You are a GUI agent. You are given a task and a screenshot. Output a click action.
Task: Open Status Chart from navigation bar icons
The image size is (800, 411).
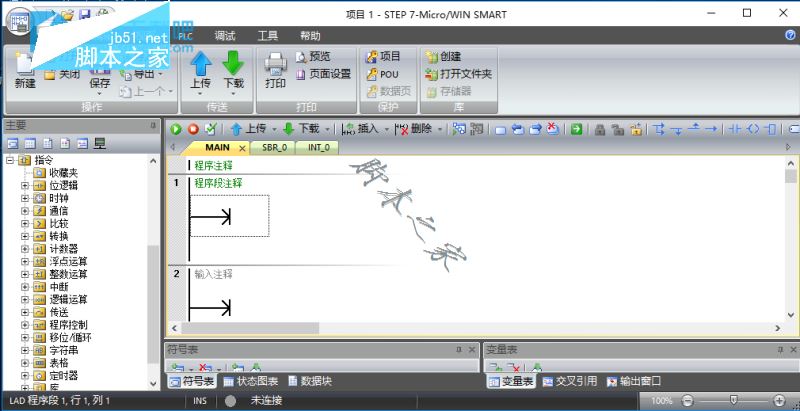[30, 144]
